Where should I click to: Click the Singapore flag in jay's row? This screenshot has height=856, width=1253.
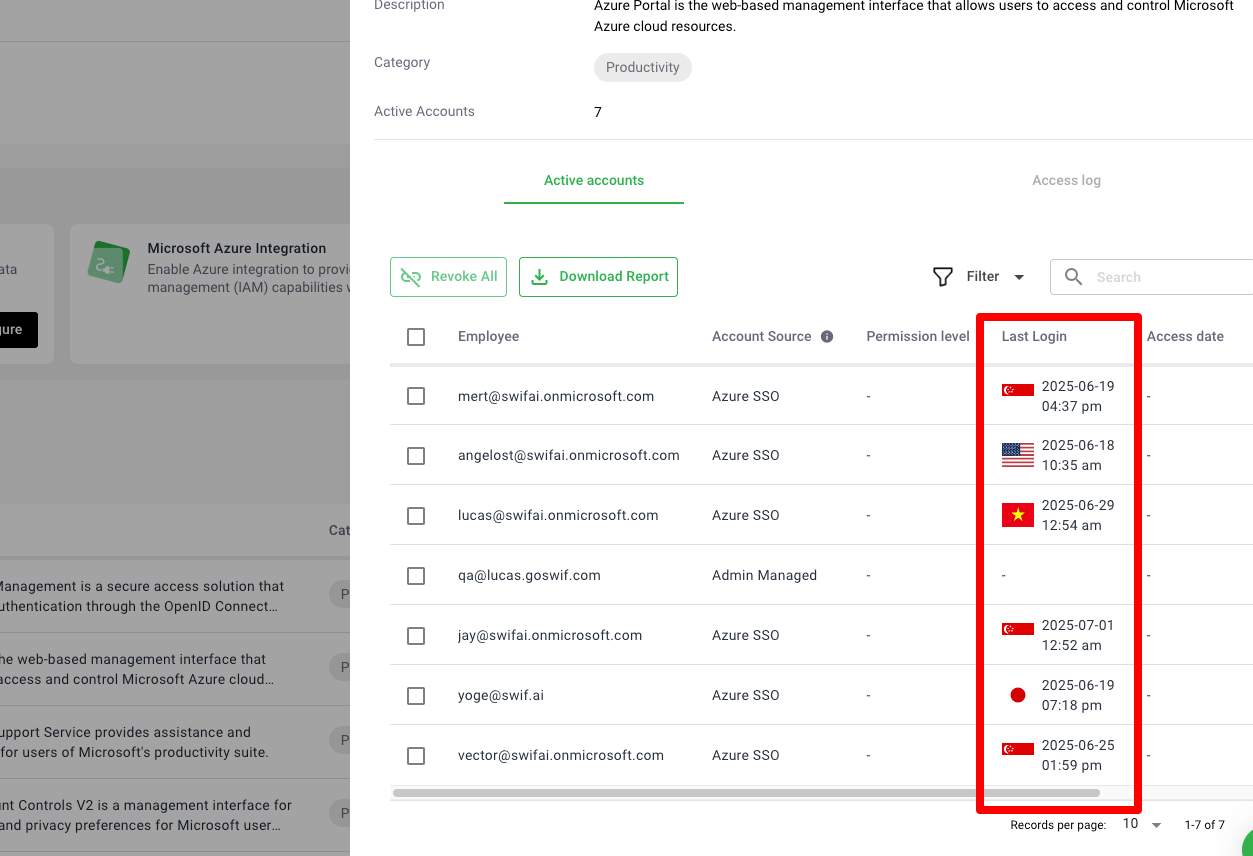point(1018,629)
